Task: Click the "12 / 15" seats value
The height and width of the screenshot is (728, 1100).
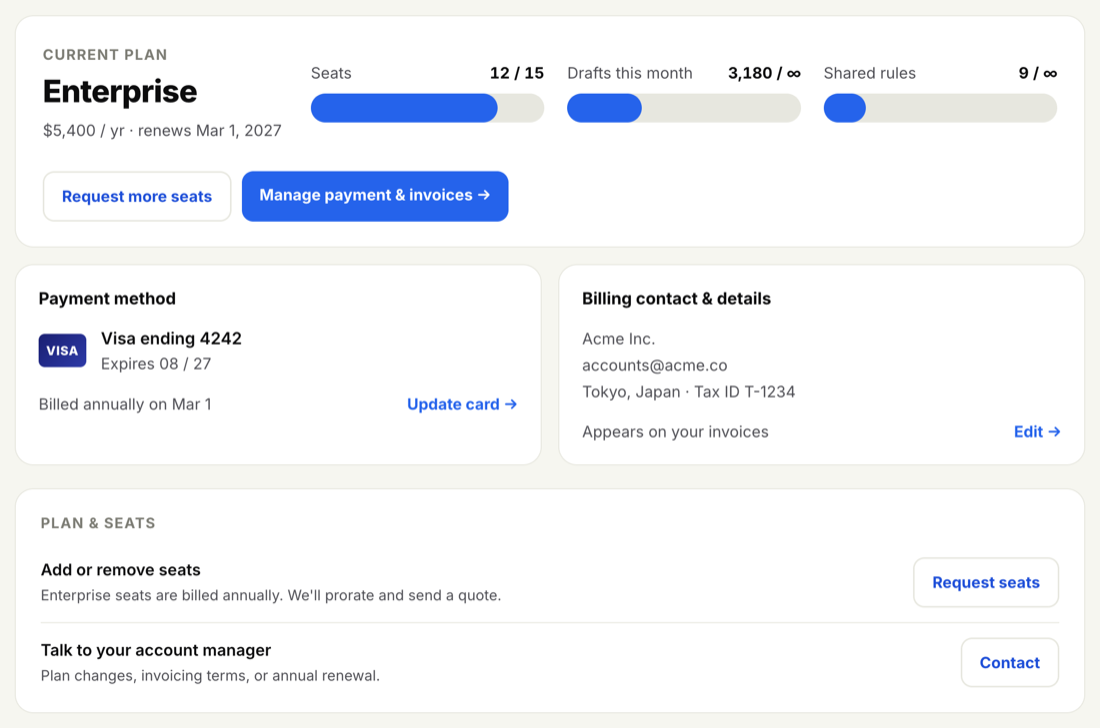Action: [x=516, y=73]
